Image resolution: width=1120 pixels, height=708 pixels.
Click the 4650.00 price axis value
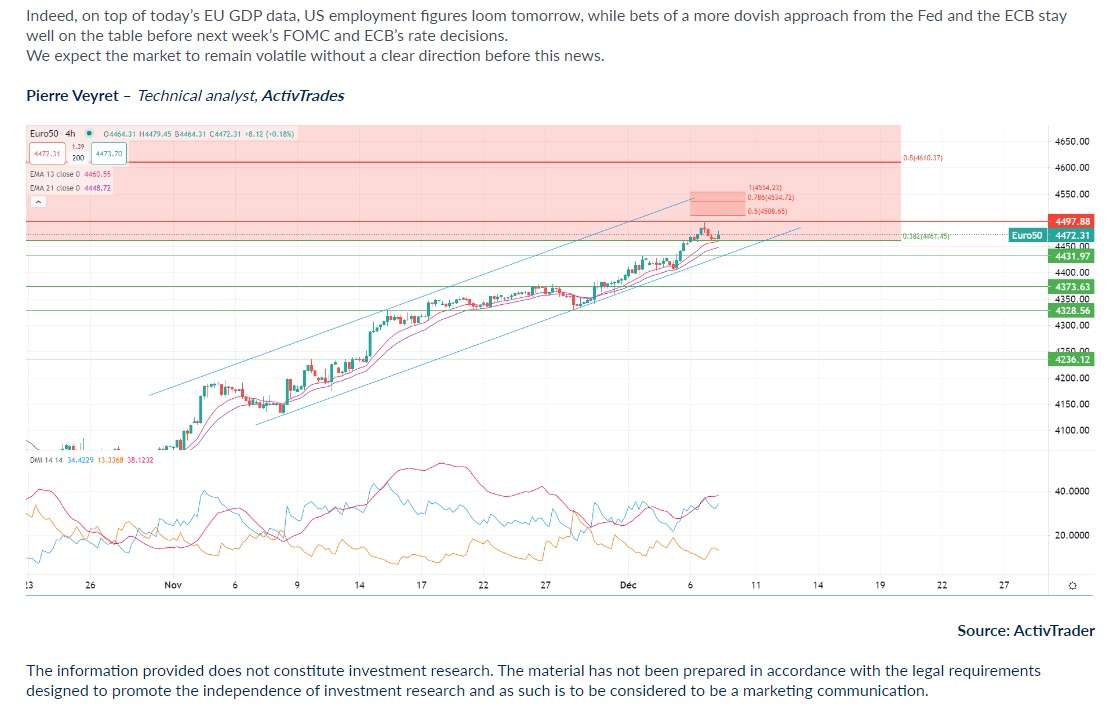1071,141
